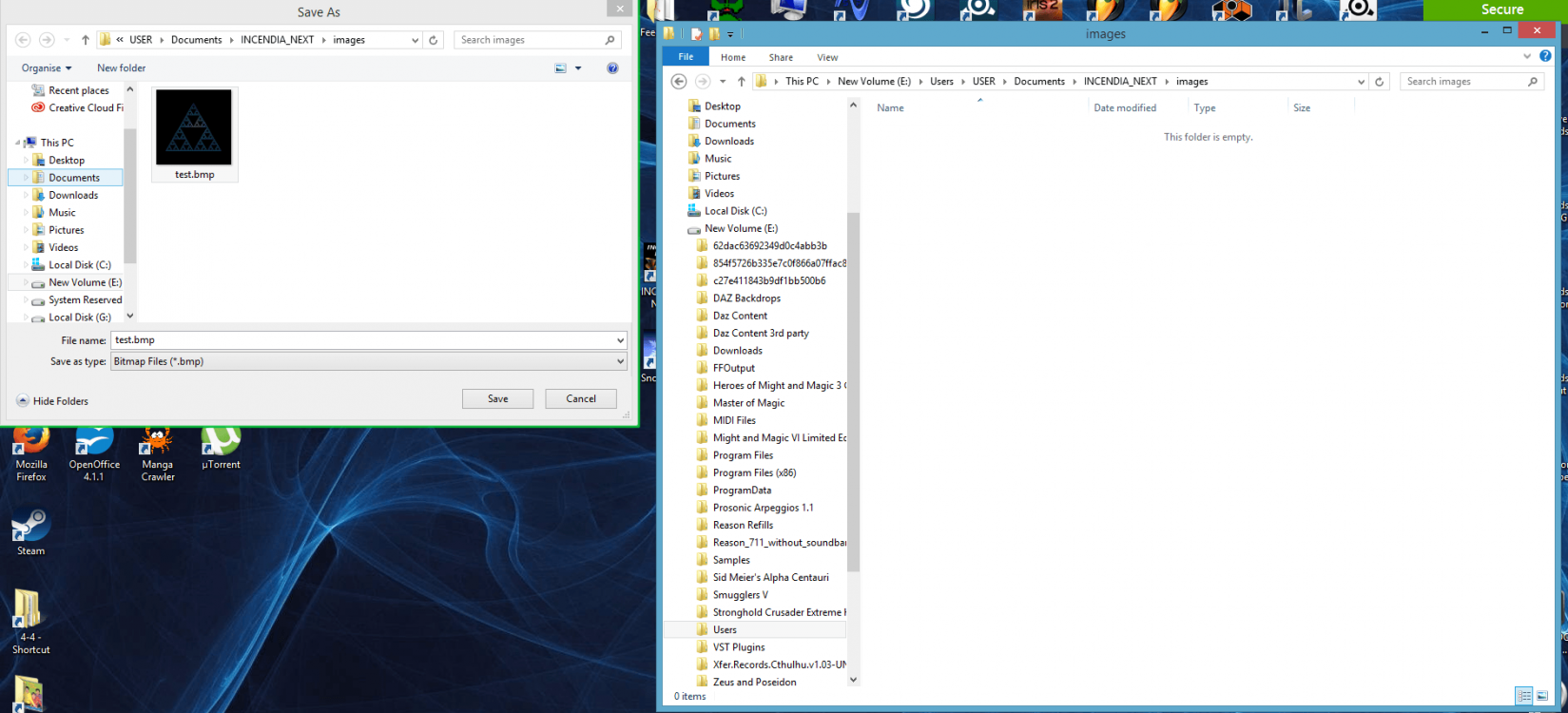This screenshot has width=1568, height=713.
Task: Open Help icon in Save As dialog
Action: (612, 68)
